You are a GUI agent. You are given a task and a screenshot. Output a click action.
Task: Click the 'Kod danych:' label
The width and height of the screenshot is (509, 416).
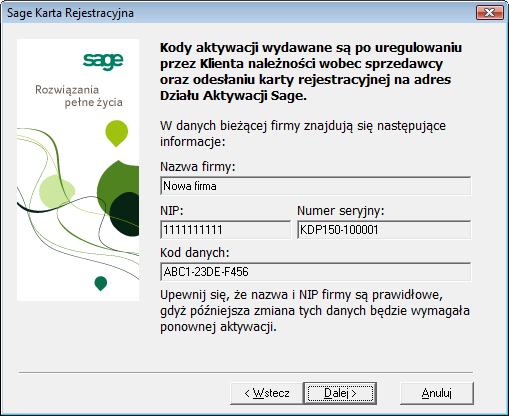tap(195, 253)
